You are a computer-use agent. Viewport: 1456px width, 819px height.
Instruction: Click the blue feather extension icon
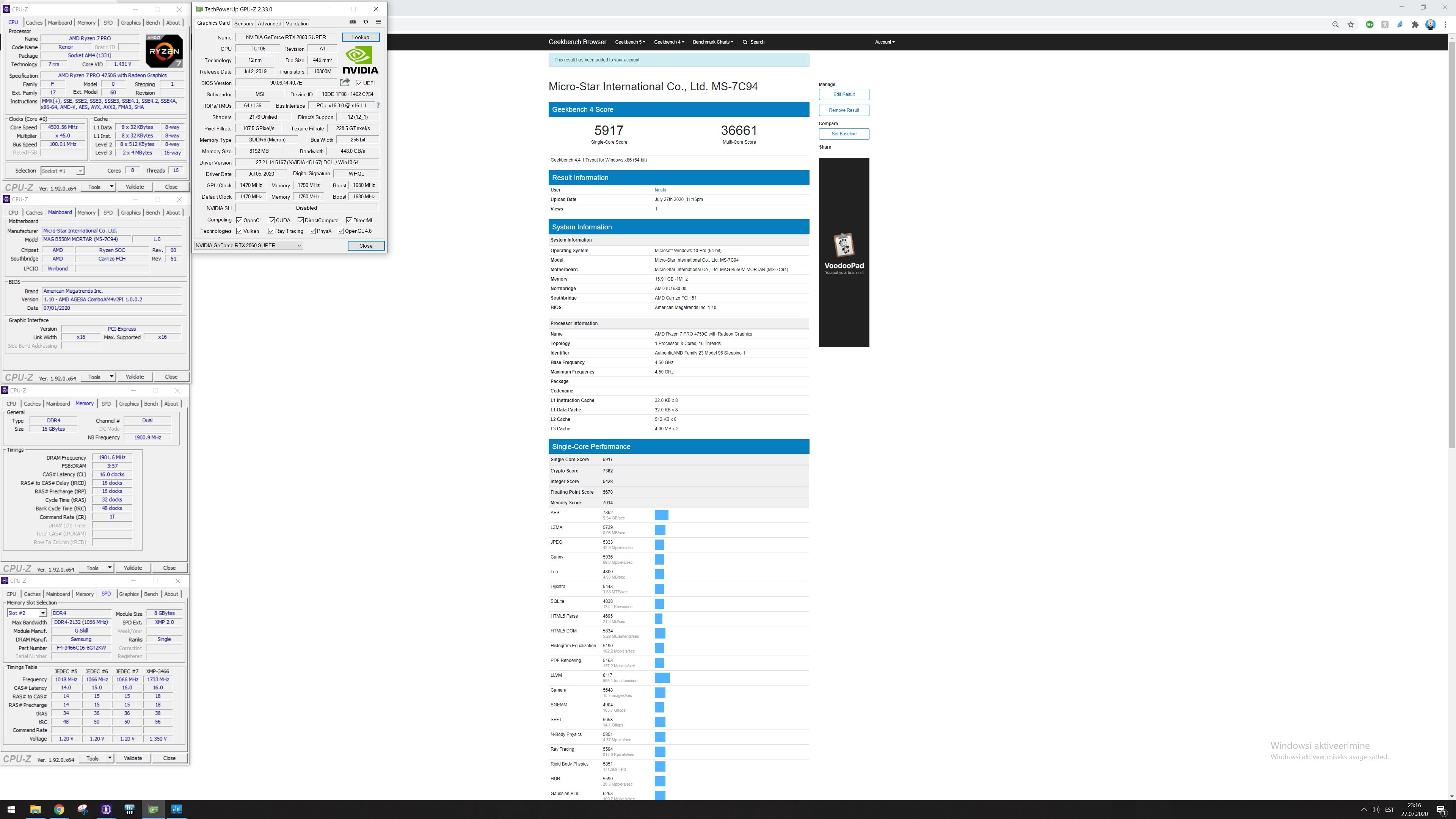coord(1400,24)
